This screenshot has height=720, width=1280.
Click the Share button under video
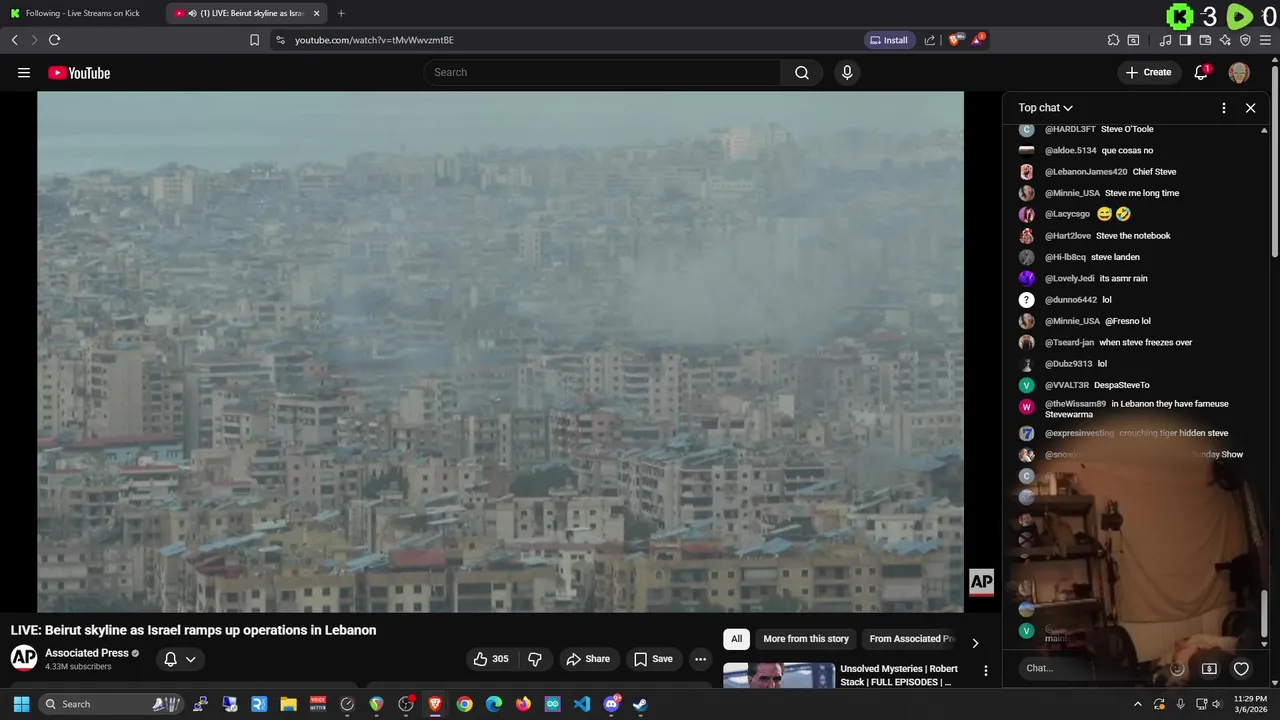588,659
